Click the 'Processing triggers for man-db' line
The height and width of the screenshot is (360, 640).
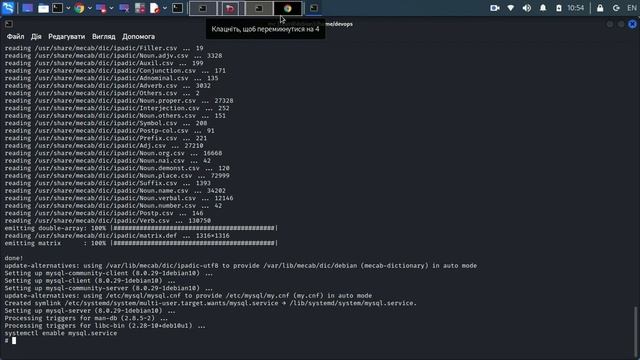pos(86,318)
